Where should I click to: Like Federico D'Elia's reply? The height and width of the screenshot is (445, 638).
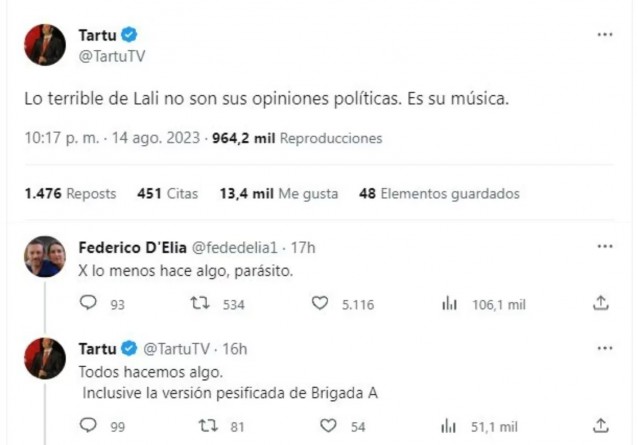(x=321, y=303)
